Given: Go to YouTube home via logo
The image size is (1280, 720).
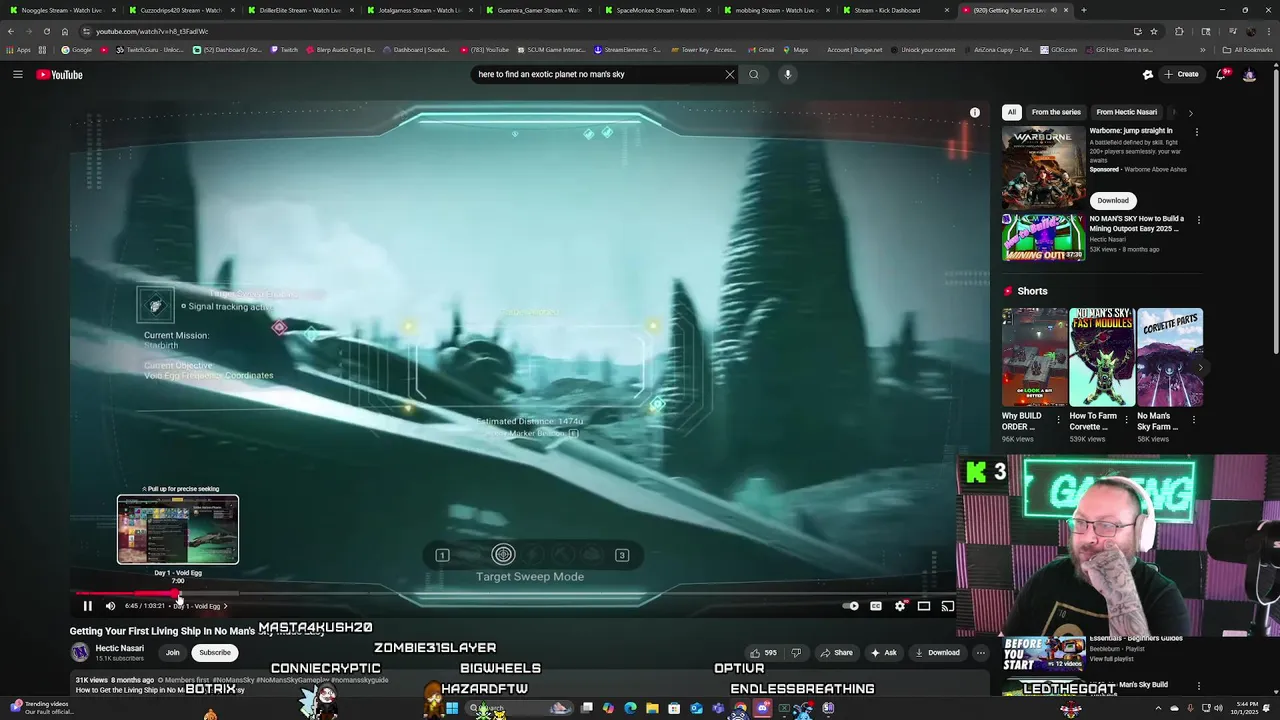Looking at the screenshot, I should click(x=60, y=74).
